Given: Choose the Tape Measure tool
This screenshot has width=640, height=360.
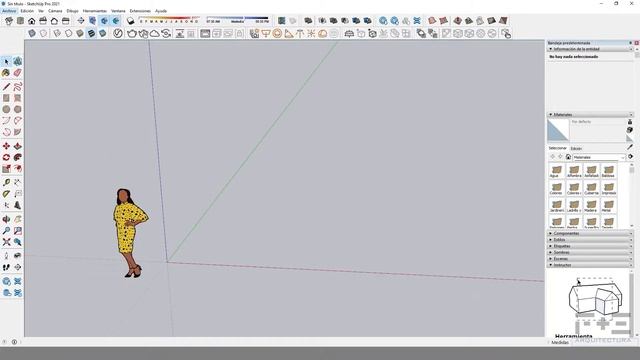Looking at the screenshot, I should 6,182.
